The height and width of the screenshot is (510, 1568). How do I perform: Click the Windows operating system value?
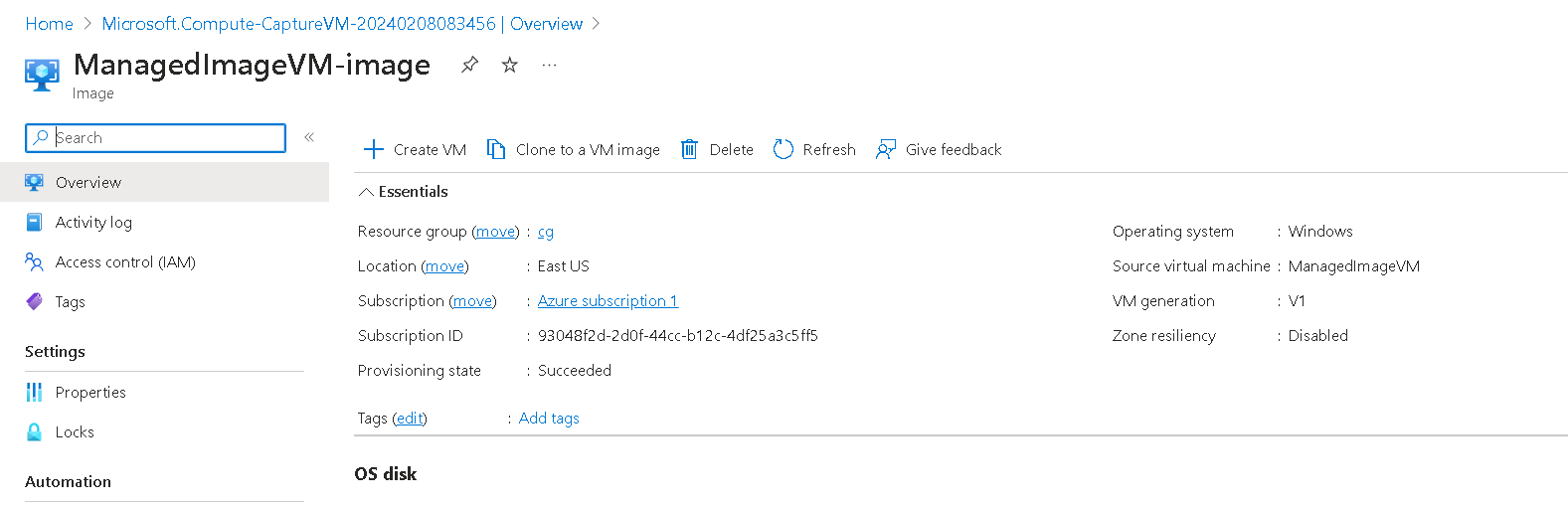[x=1320, y=231]
